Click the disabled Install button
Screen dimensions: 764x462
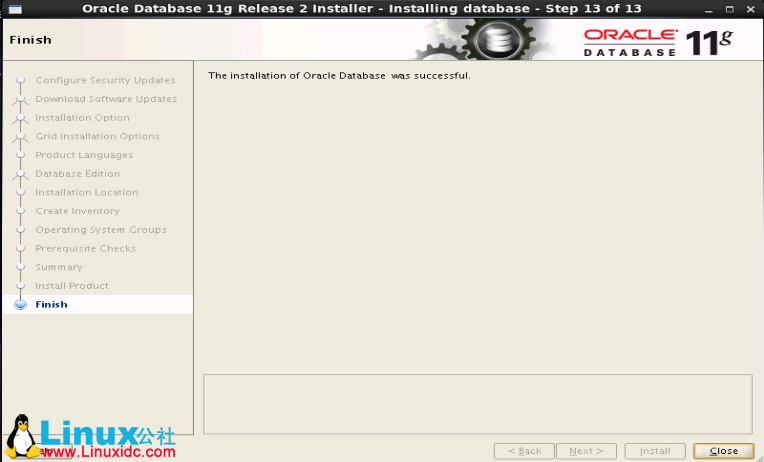click(x=655, y=451)
